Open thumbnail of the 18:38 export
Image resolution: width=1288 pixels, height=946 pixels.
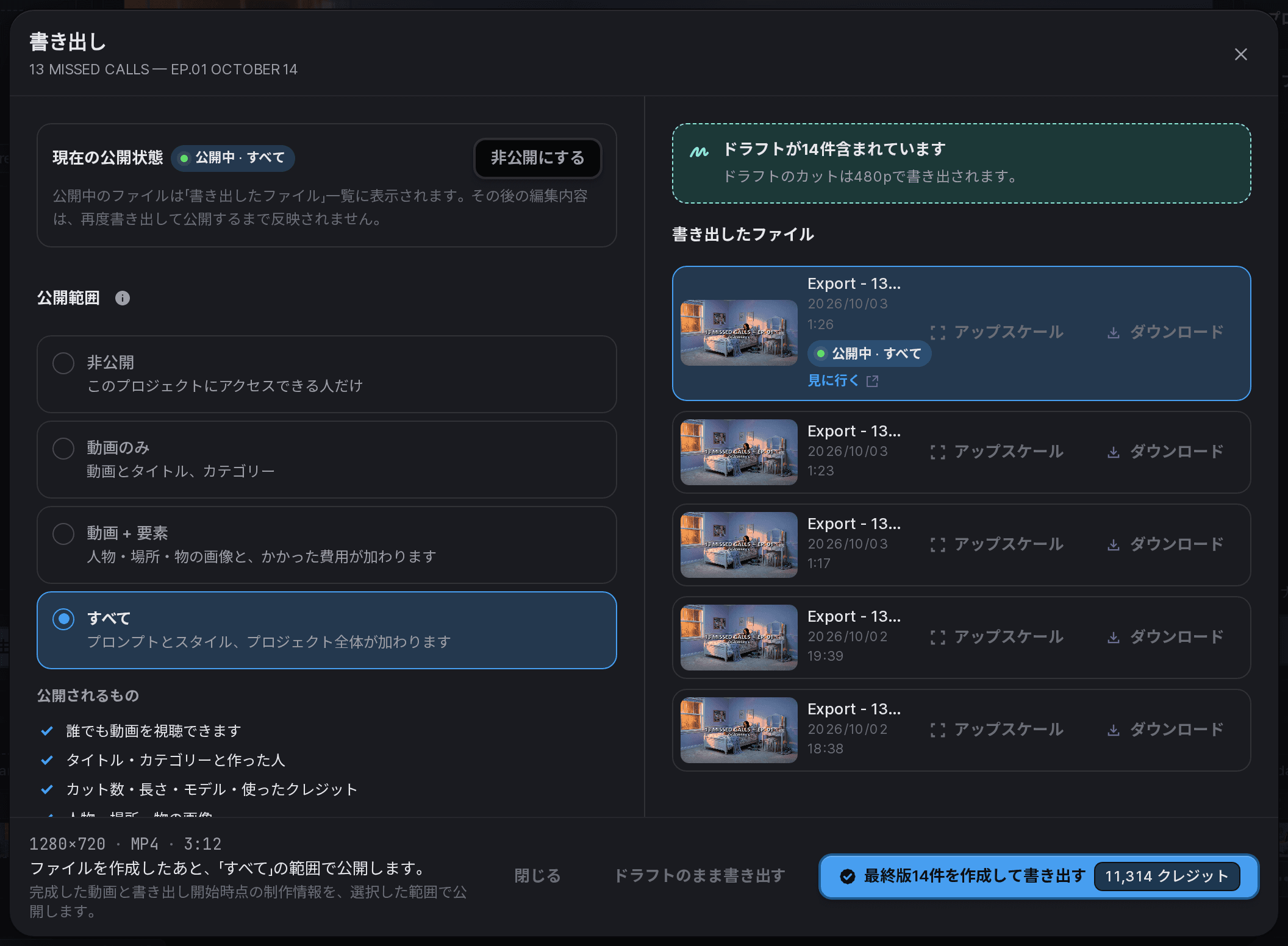pyautogui.click(x=739, y=730)
